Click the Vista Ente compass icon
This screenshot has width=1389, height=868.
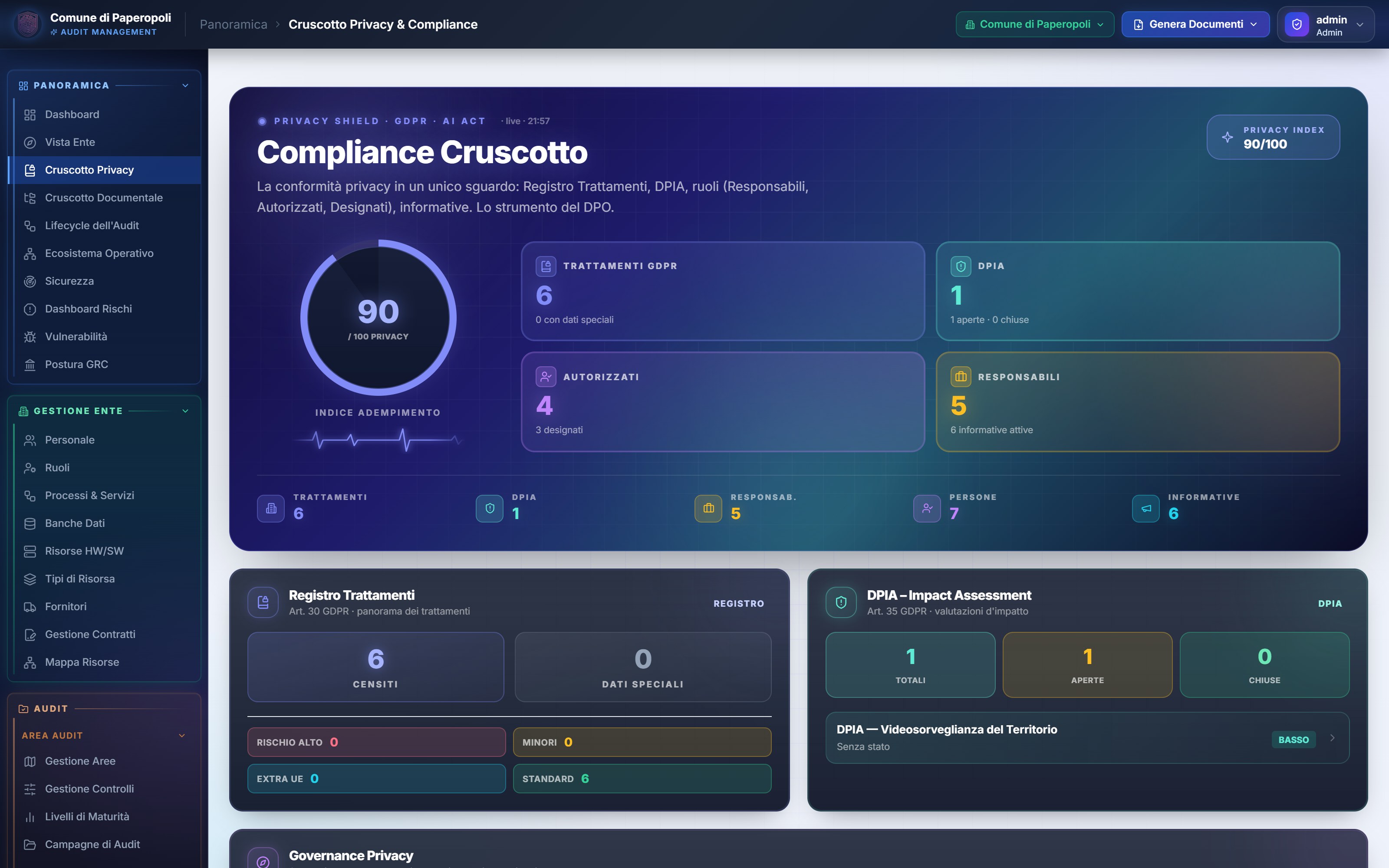30,142
